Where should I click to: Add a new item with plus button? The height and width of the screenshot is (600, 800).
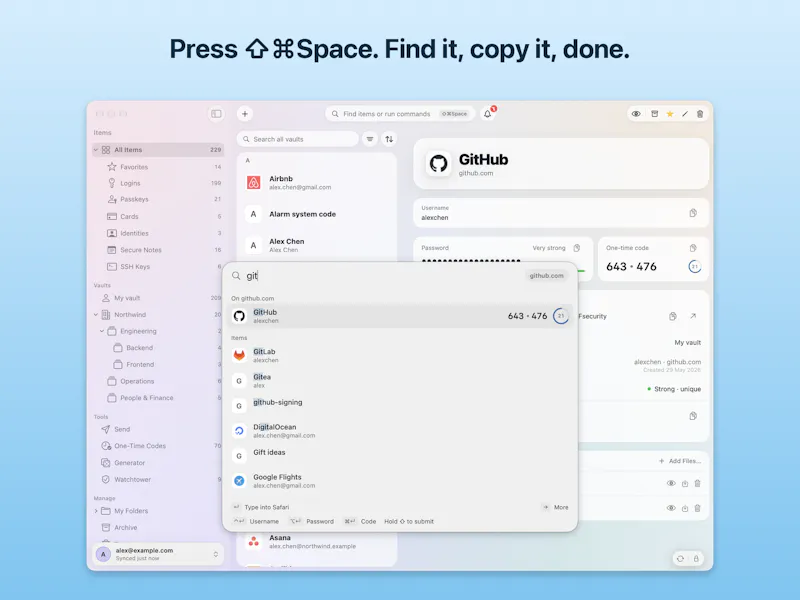point(245,114)
